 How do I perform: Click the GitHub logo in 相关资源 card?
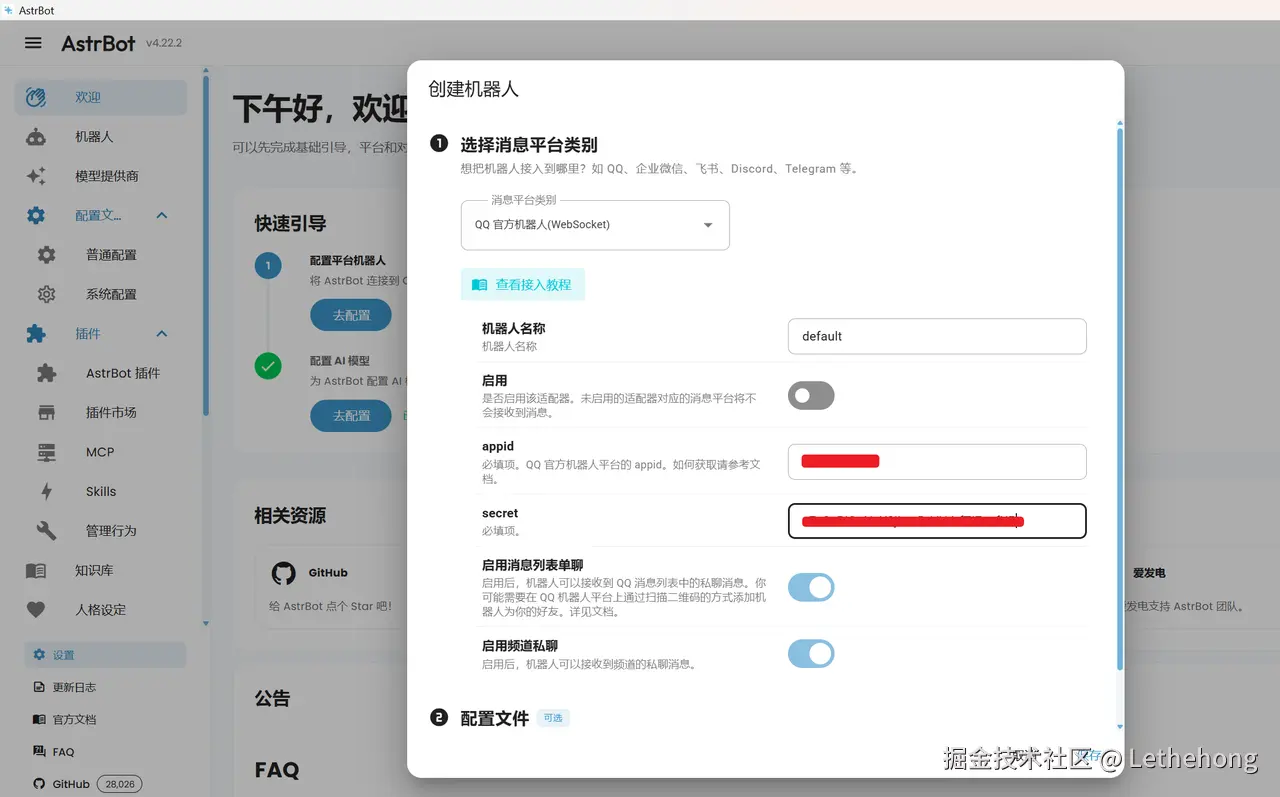click(x=284, y=573)
